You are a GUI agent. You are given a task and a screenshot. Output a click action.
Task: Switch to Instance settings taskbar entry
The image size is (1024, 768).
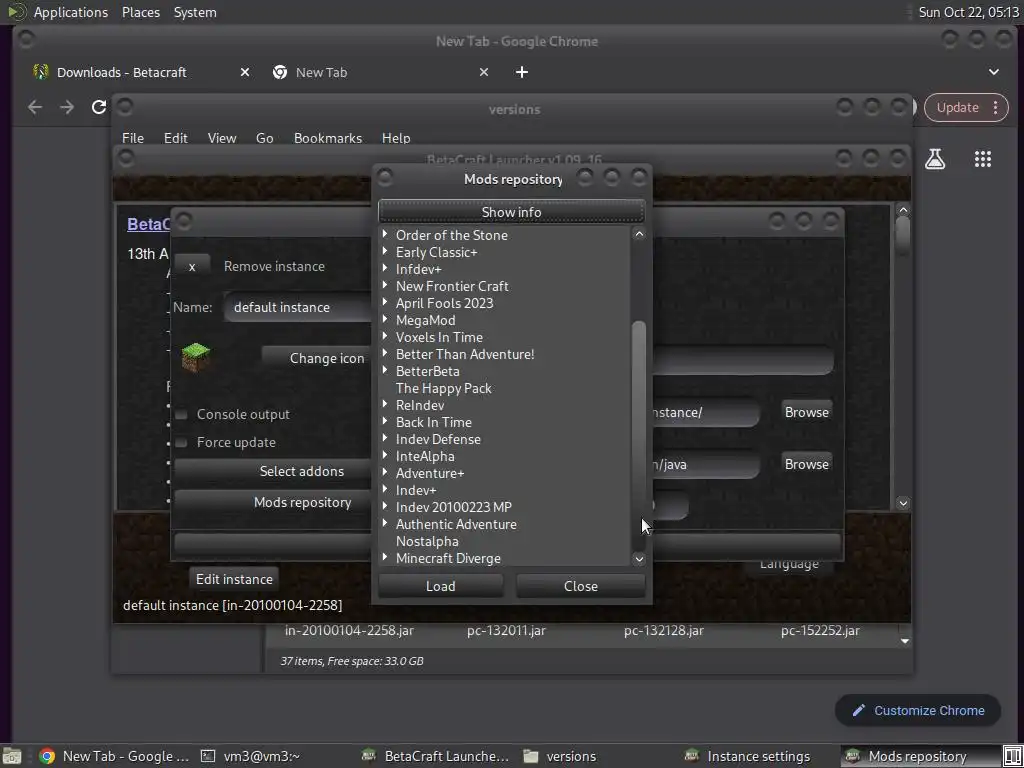pos(747,756)
